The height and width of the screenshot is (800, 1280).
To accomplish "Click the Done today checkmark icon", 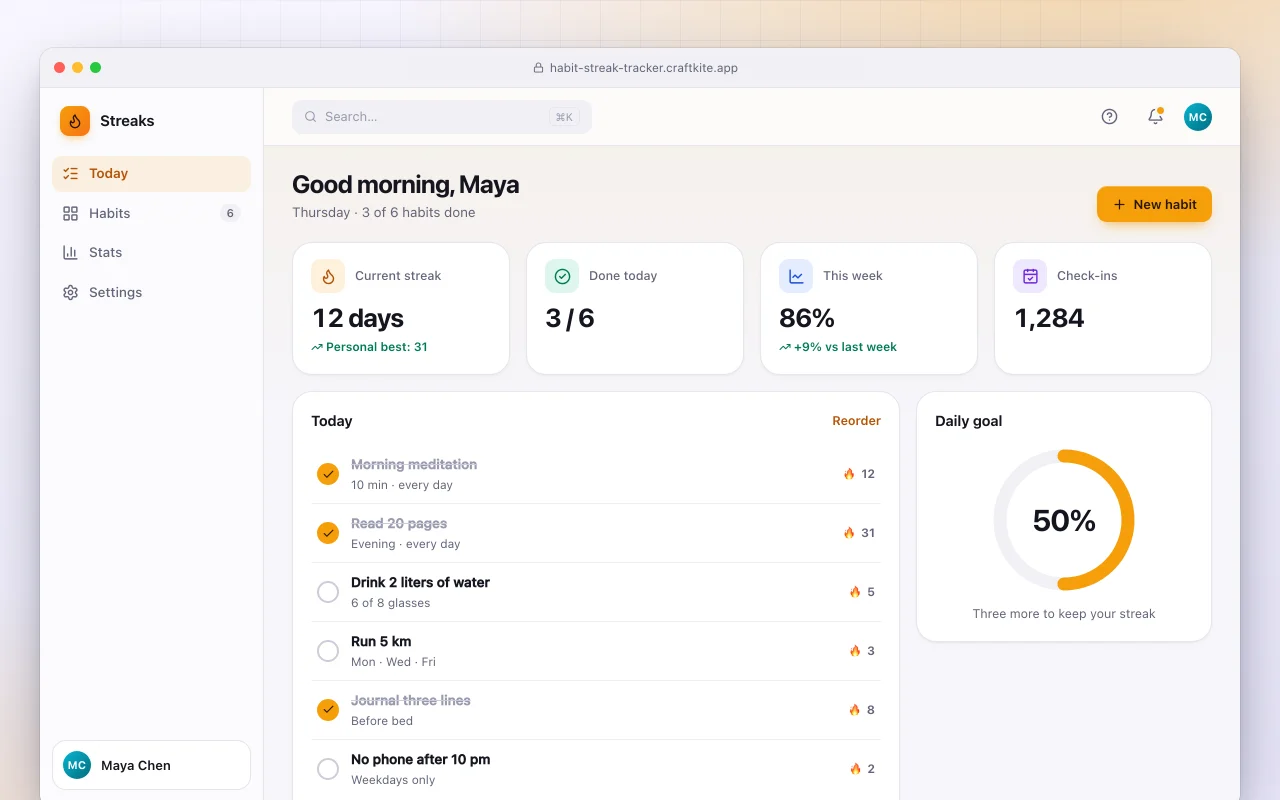I will (562, 276).
